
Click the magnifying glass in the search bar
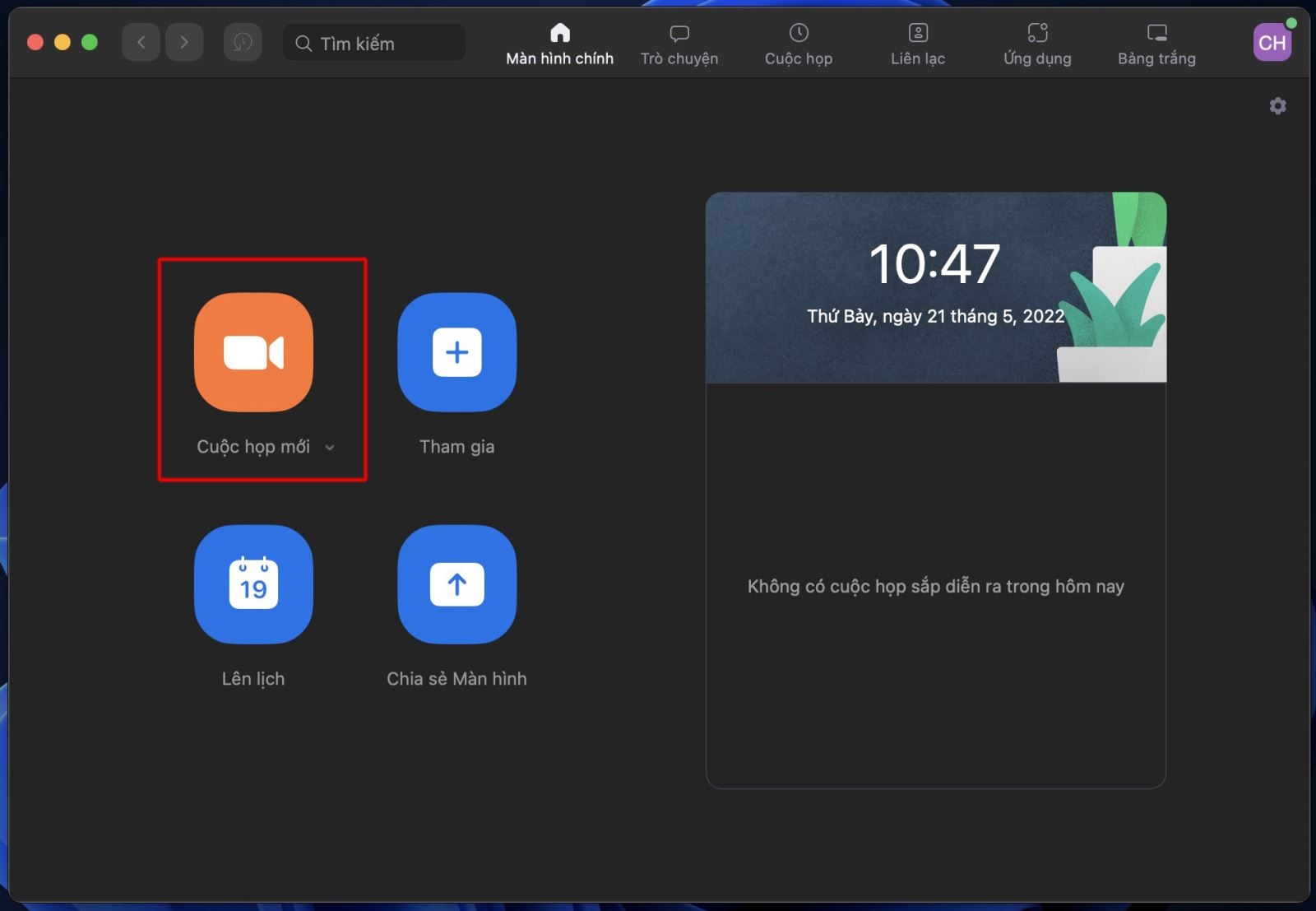pos(303,43)
